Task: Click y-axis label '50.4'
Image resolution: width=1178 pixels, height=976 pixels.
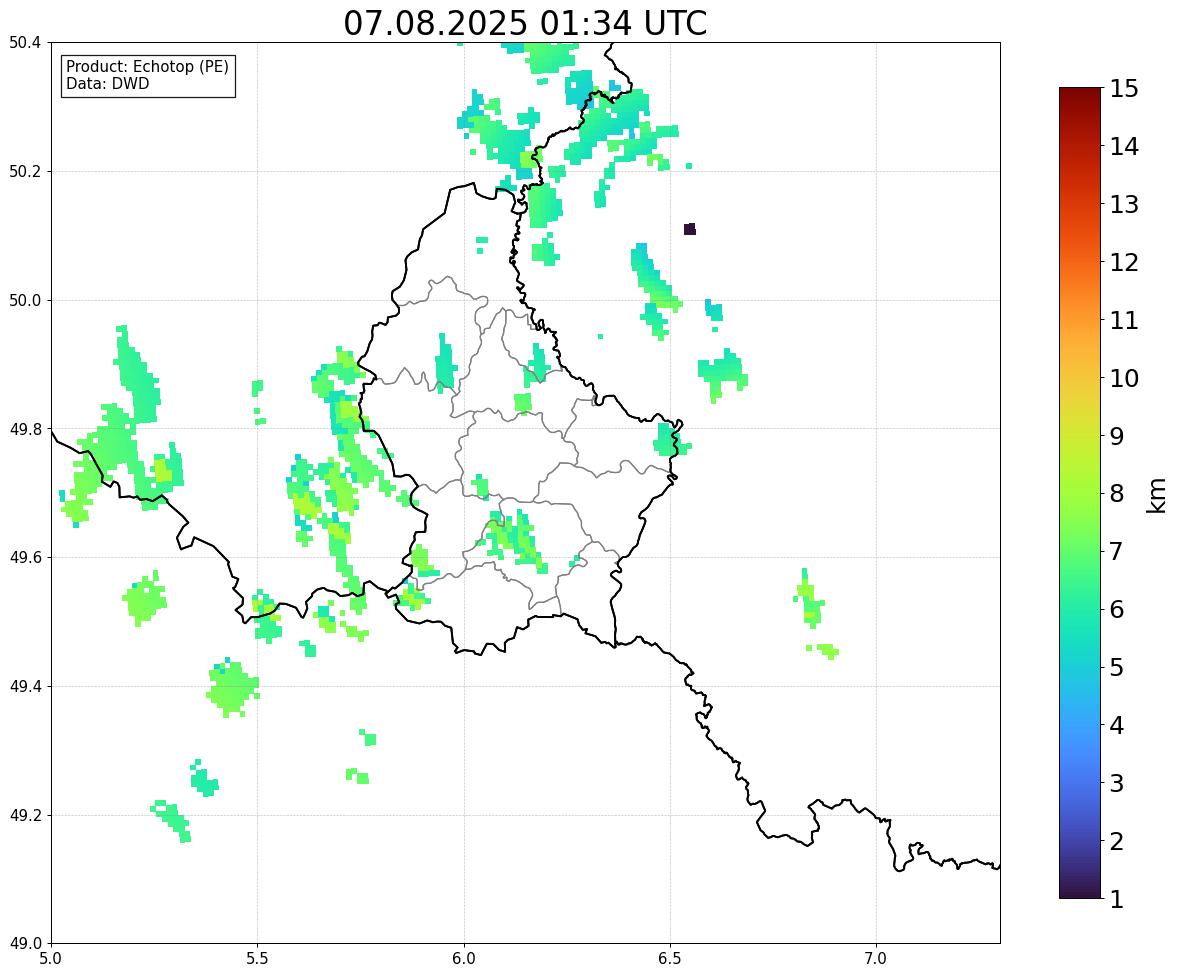Action: click(x=25, y=43)
